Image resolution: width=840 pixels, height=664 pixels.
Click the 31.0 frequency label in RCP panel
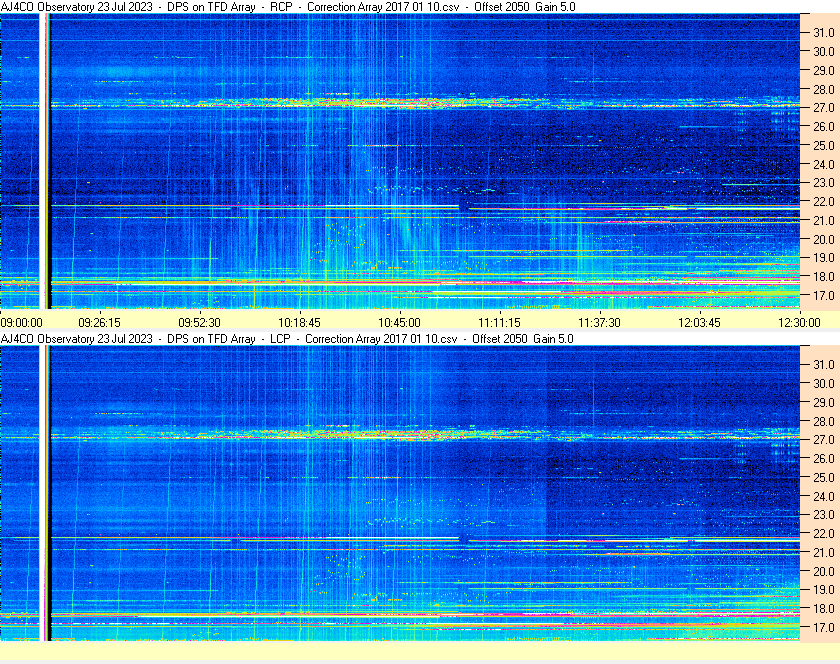click(x=823, y=32)
